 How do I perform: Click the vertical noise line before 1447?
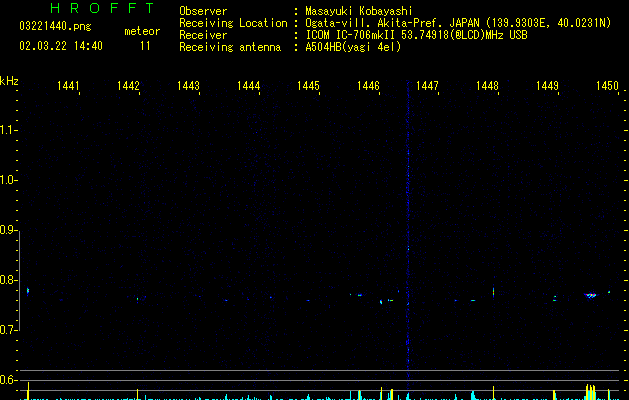click(408, 231)
